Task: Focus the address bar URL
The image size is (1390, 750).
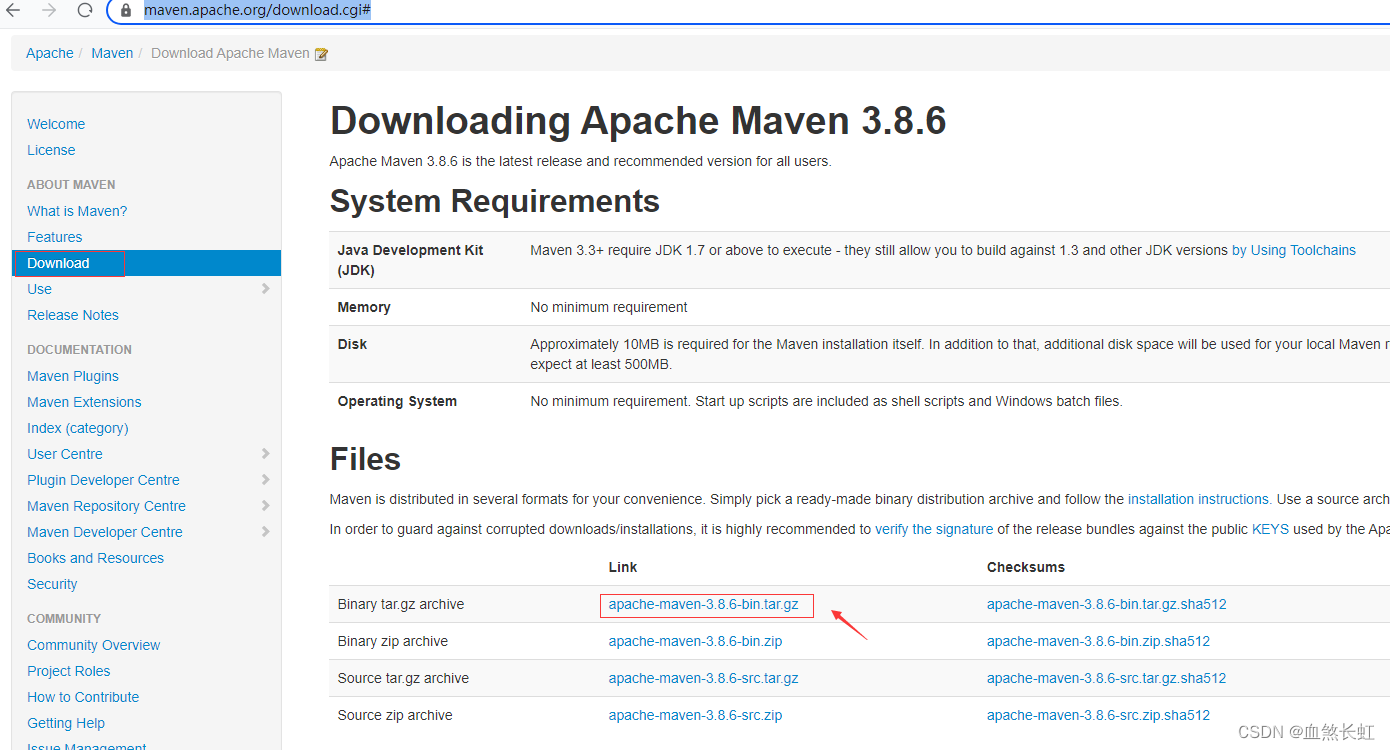Action: [258, 11]
